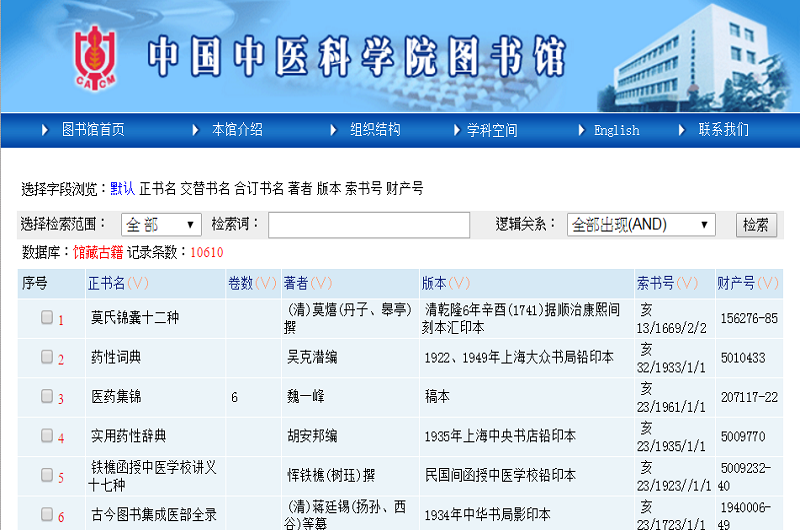Click the (V) toggle next to 著者 column header
The width and height of the screenshot is (800, 530).
click(321, 283)
